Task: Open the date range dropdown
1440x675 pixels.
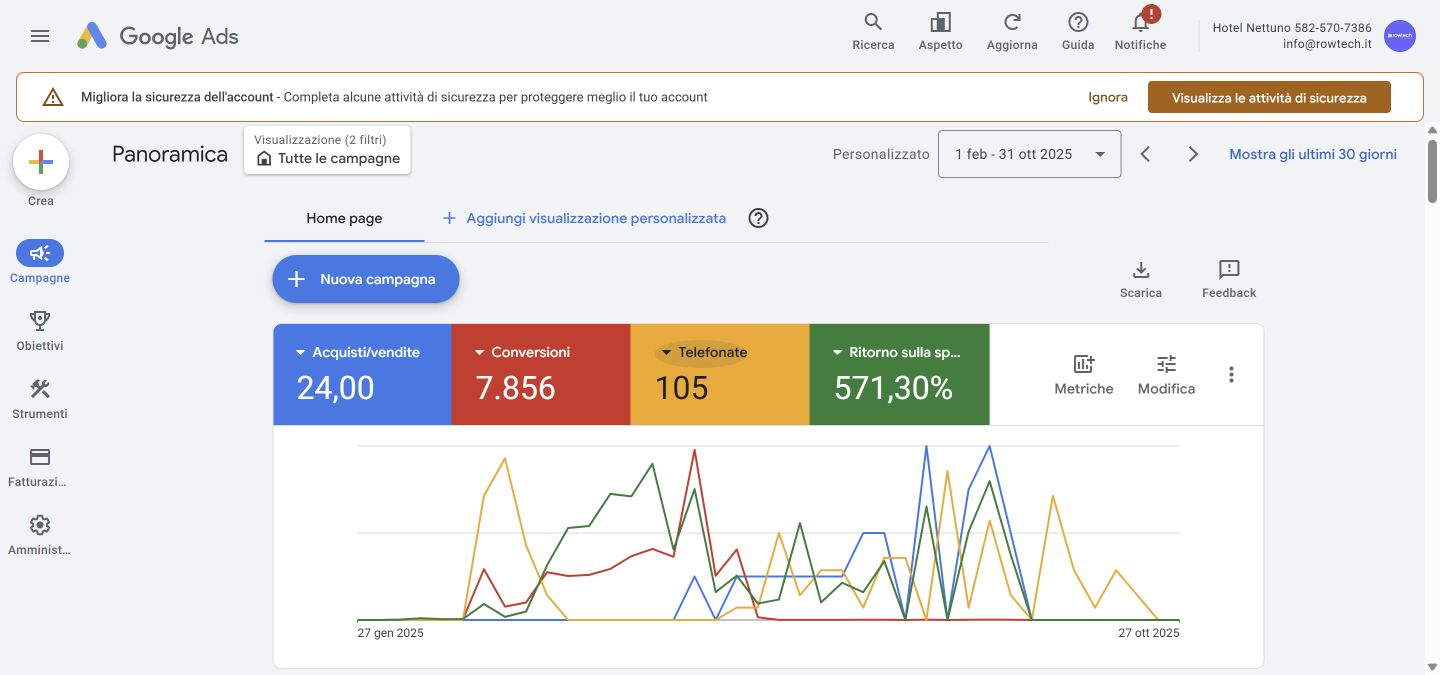Action: coord(1029,154)
